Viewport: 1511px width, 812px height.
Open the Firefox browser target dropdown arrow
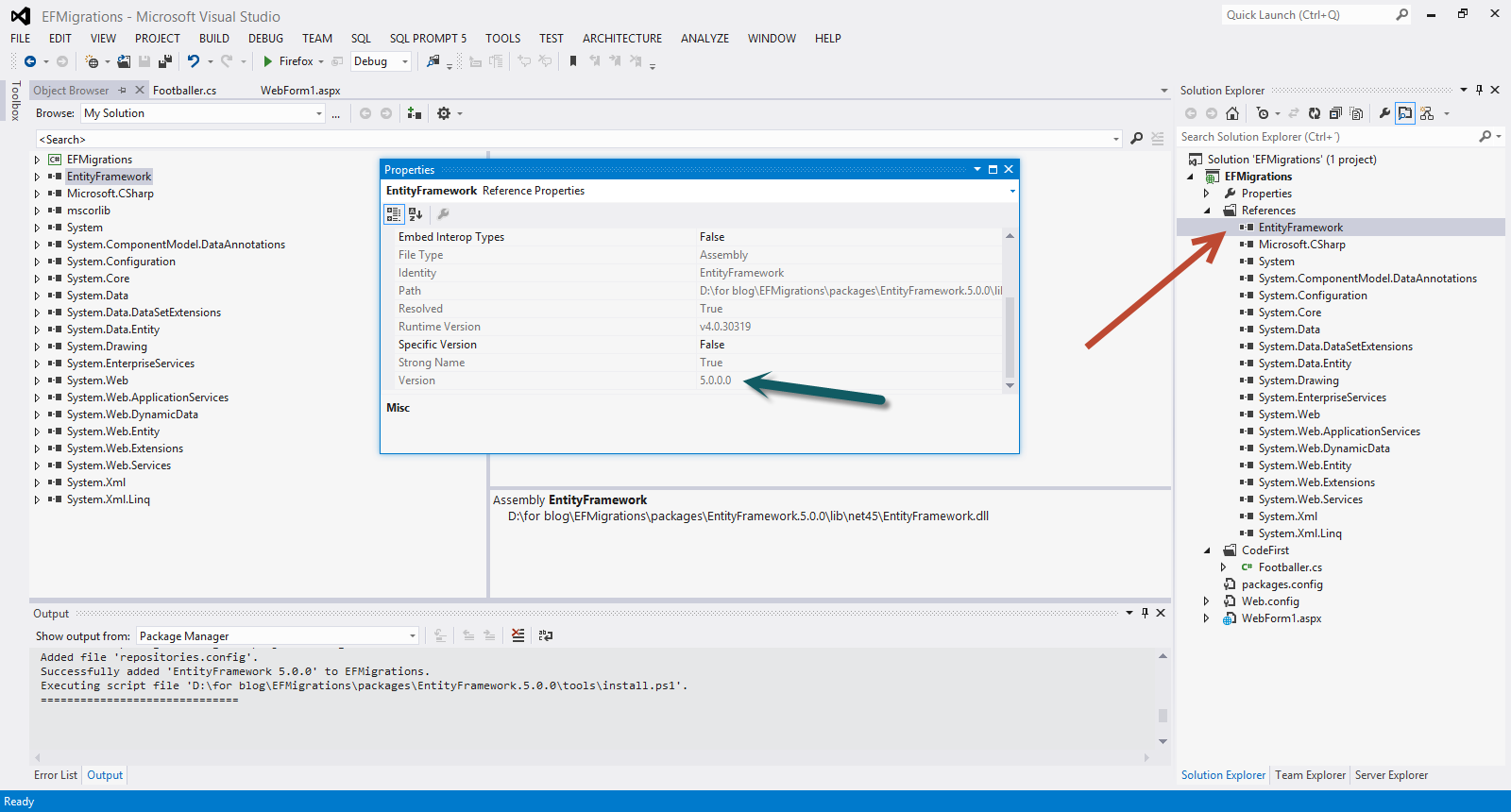321,61
